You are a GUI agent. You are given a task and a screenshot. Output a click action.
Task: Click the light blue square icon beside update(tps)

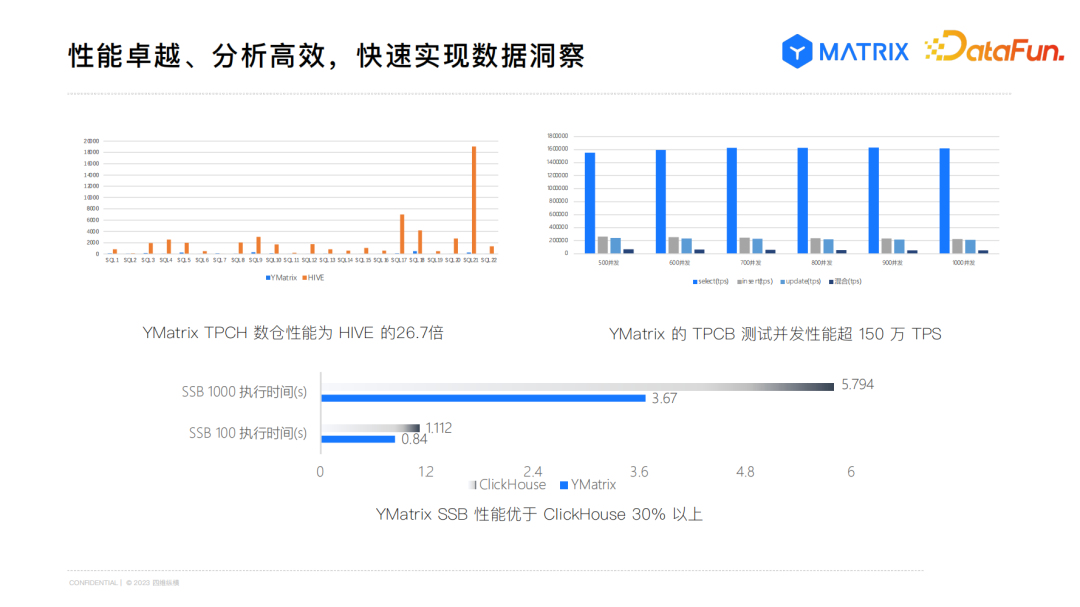point(783,281)
